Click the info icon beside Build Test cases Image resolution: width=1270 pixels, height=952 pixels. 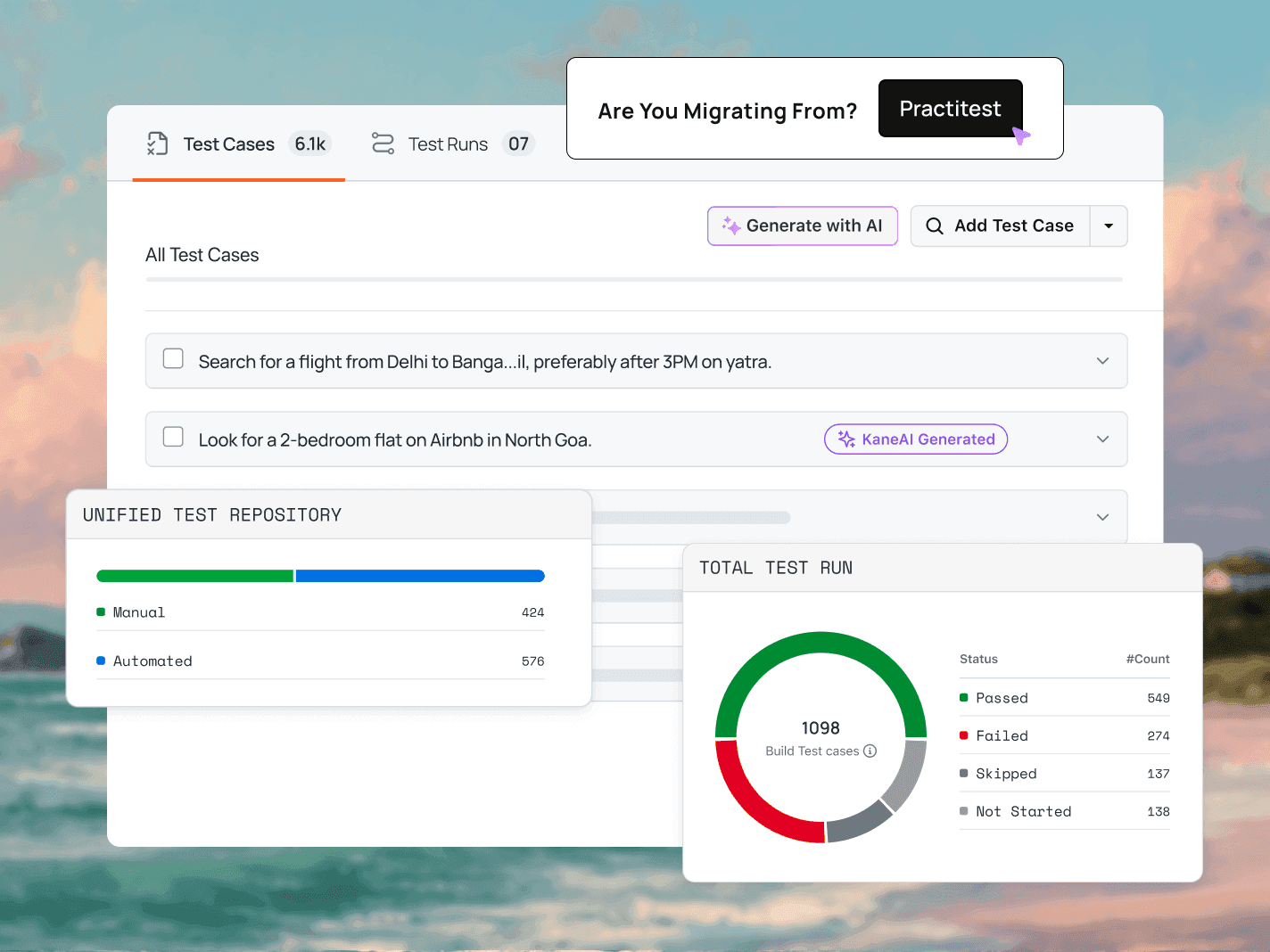[x=870, y=751]
